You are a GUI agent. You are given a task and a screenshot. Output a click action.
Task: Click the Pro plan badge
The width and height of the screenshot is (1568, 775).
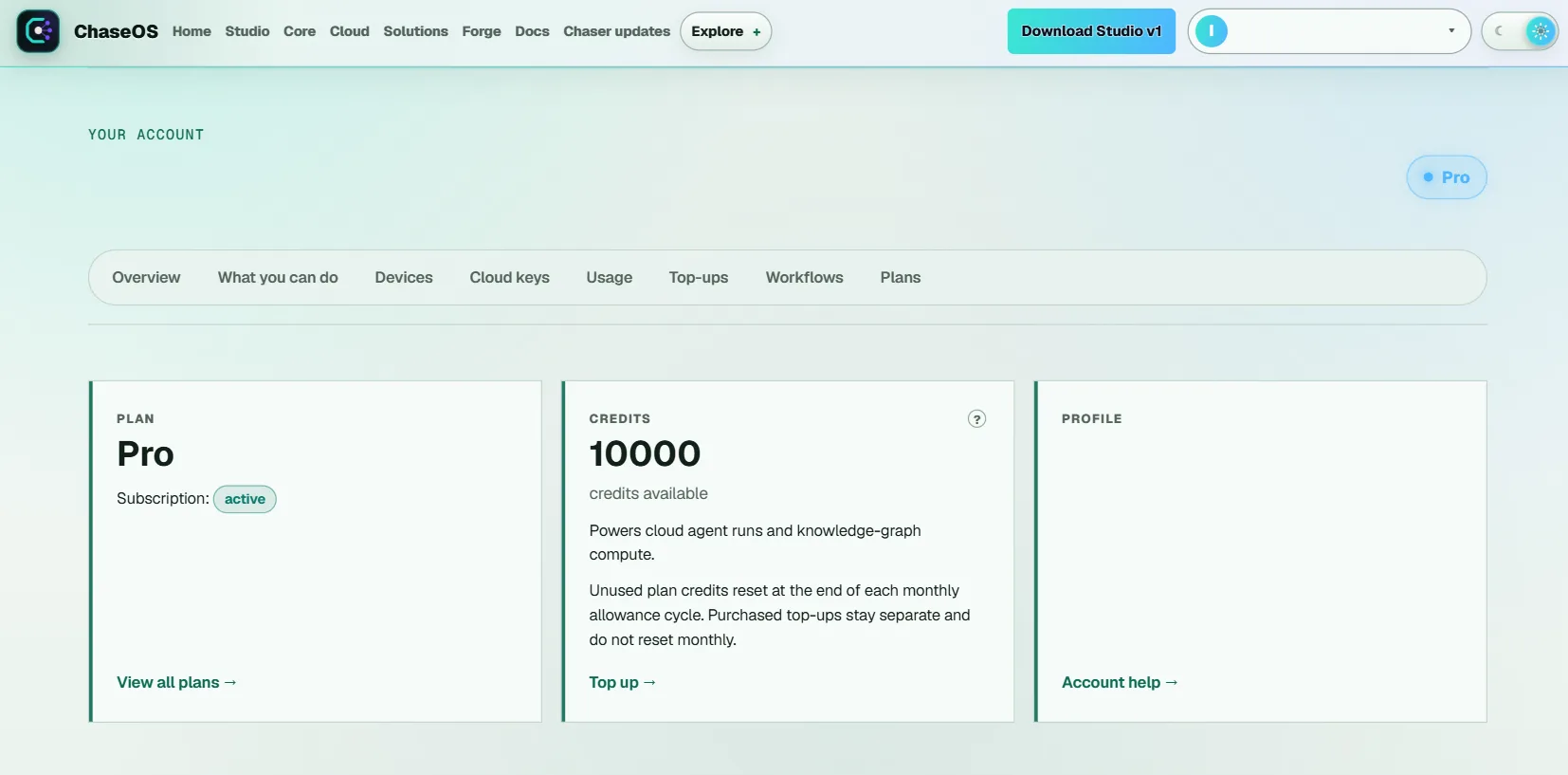point(1447,177)
